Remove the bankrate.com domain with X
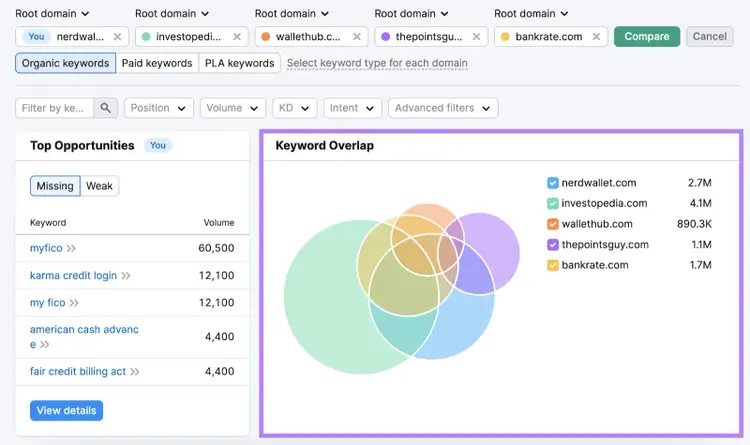The height and width of the screenshot is (445, 750). pos(596,37)
